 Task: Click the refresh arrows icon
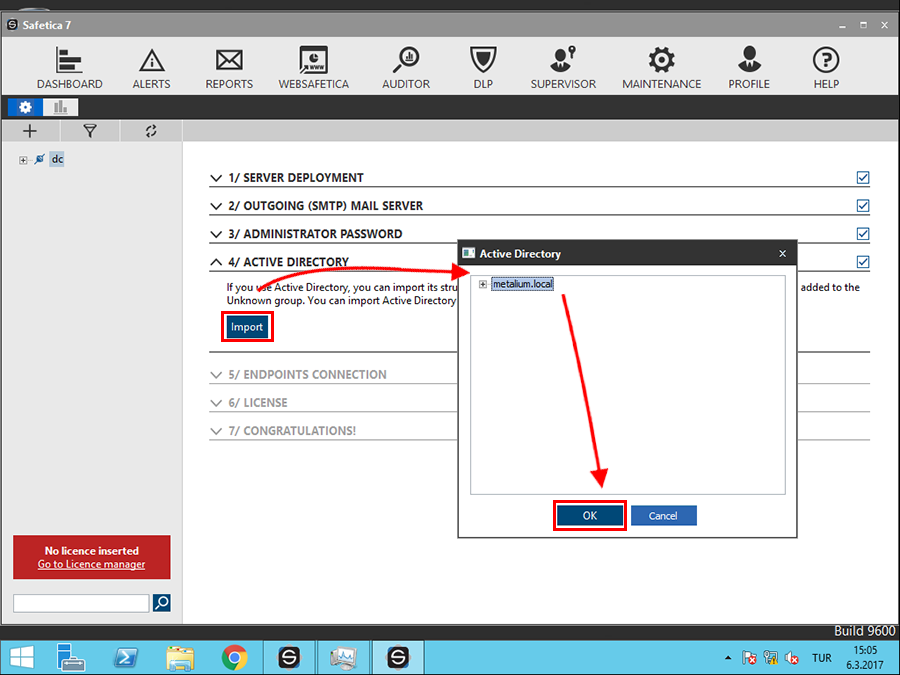click(151, 131)
